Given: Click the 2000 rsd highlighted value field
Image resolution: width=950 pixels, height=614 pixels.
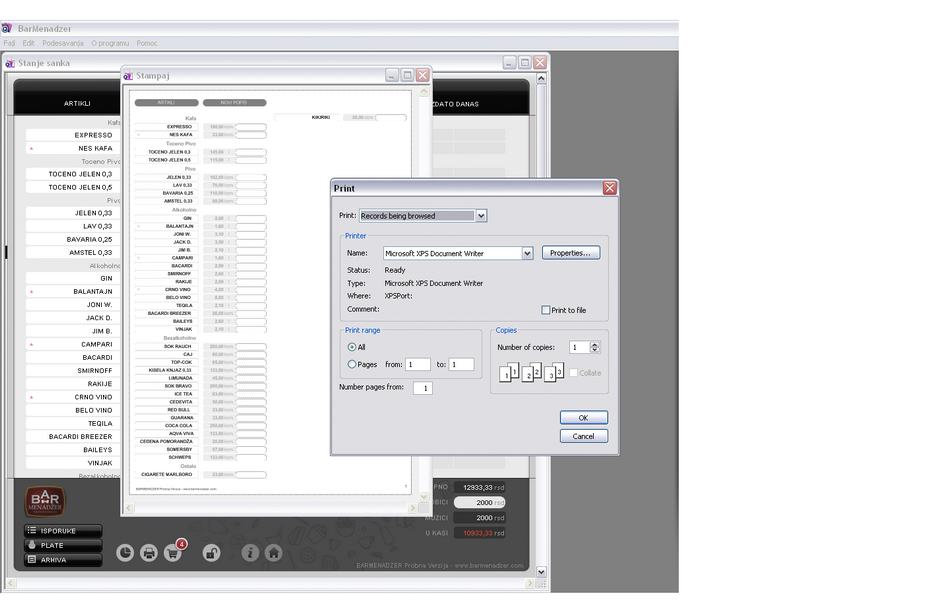Looking at the screenshot, I should click(479, 502).
